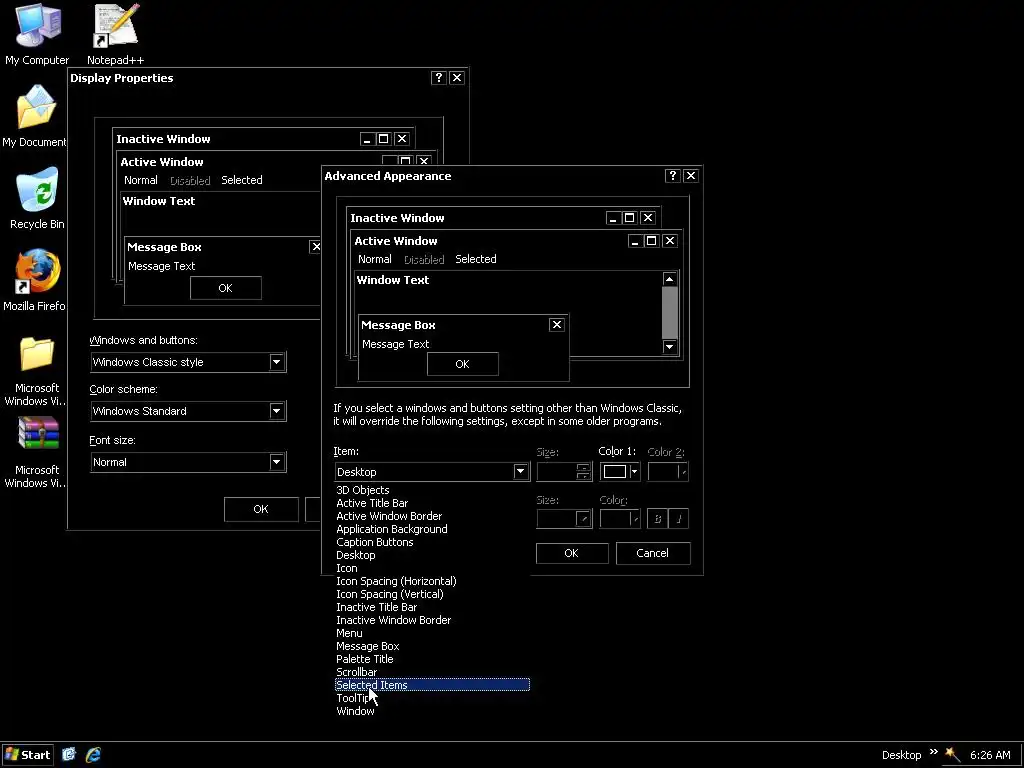Click the help button in Display Properties
The height and width of the screenshot is (768, 1024).
pos(439,78)
